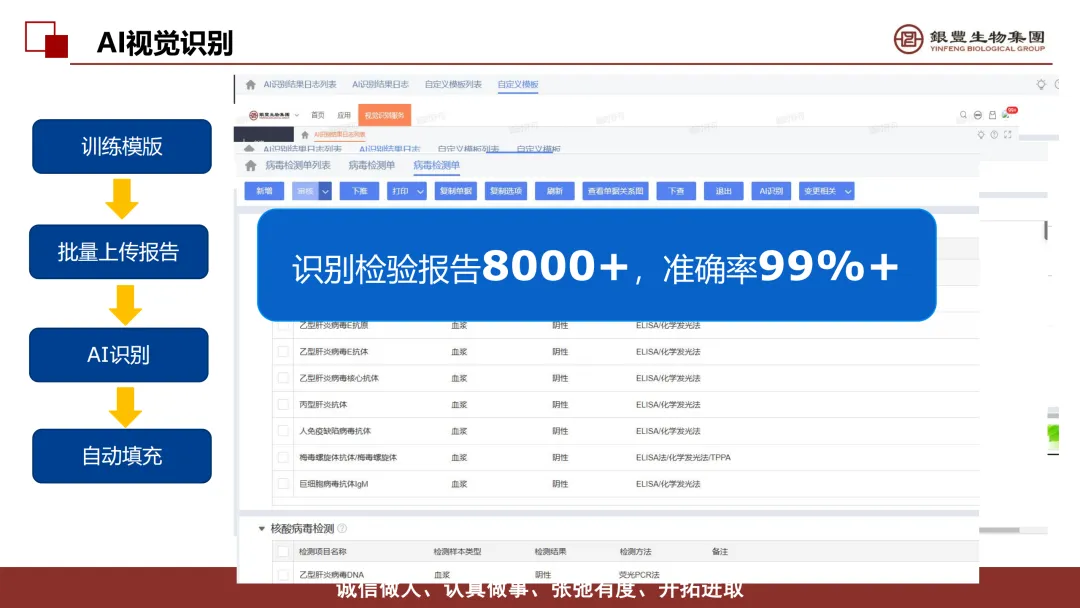Collapse the 核酸病毒检测 section
Viewport: 1080px width, 608px height.
(x=262, y=529)
